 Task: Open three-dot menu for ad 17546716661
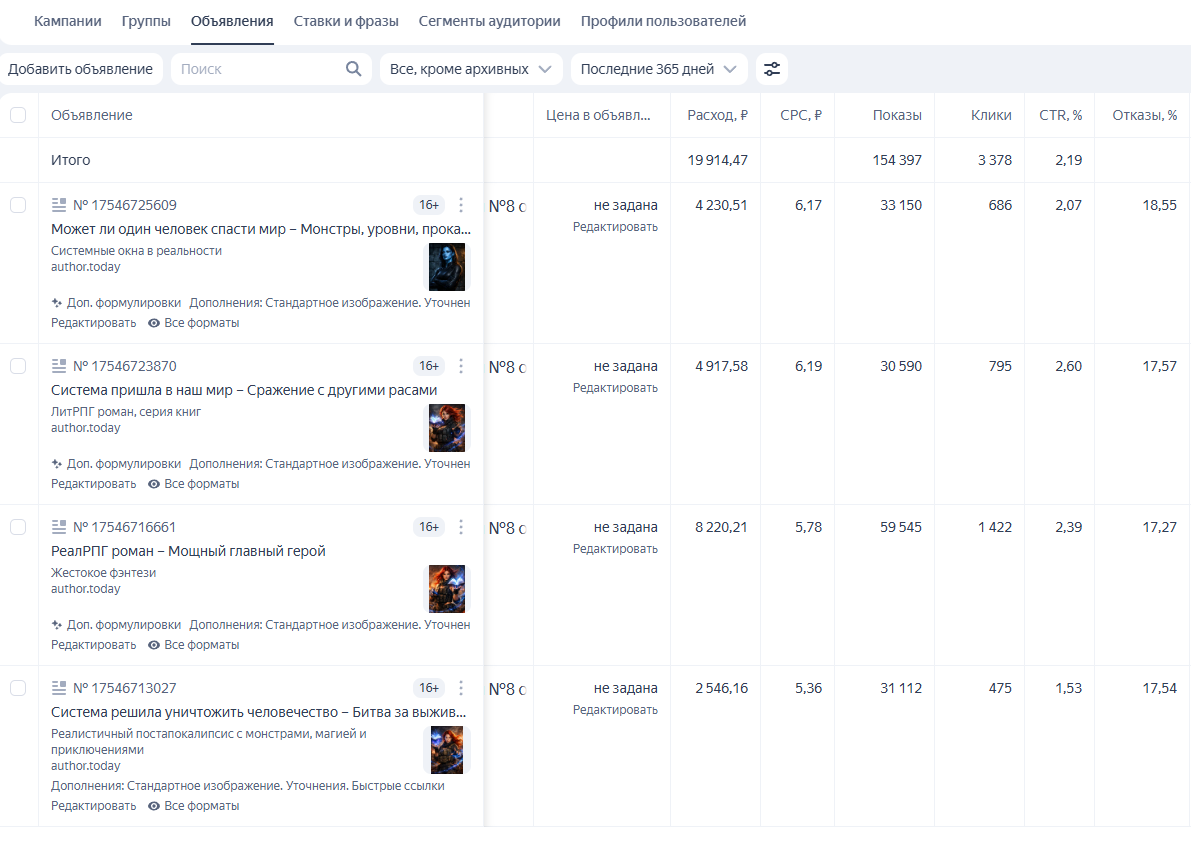pyautogui.click(x=461, y=527)
